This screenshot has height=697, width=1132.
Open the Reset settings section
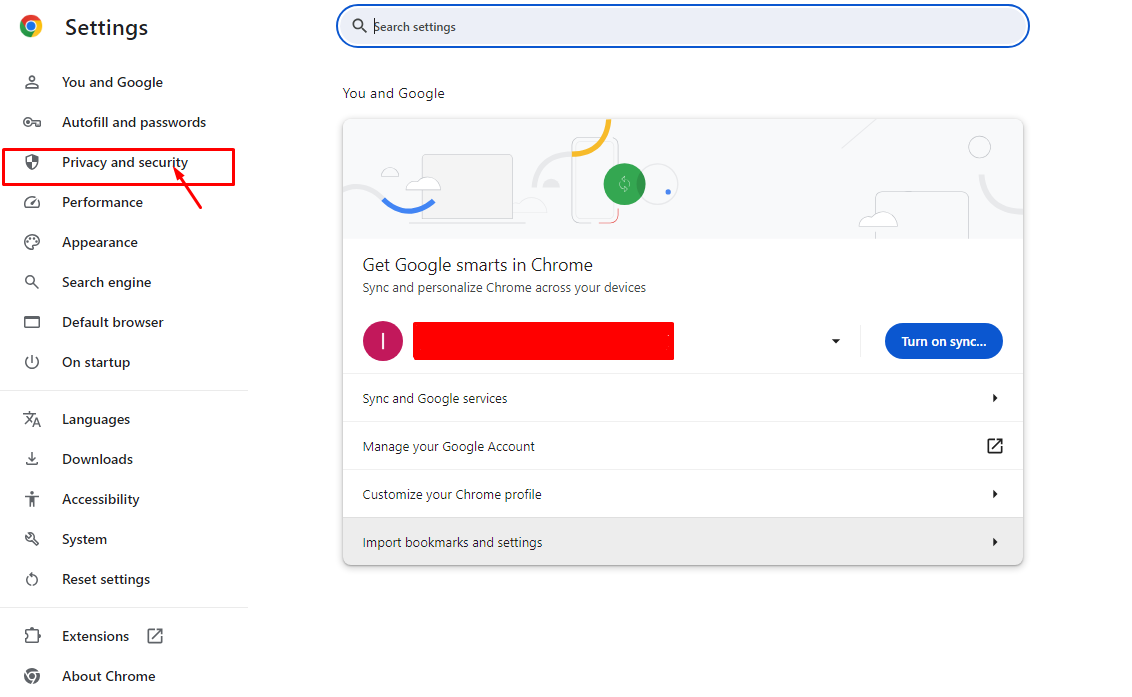pyautogui.click(x=106, y=579)
